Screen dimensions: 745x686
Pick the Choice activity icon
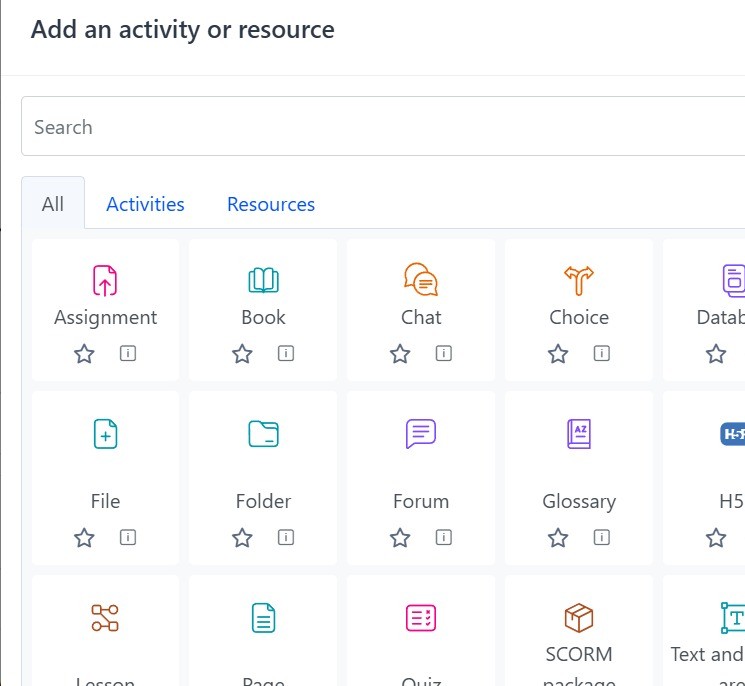coord(579,280)
